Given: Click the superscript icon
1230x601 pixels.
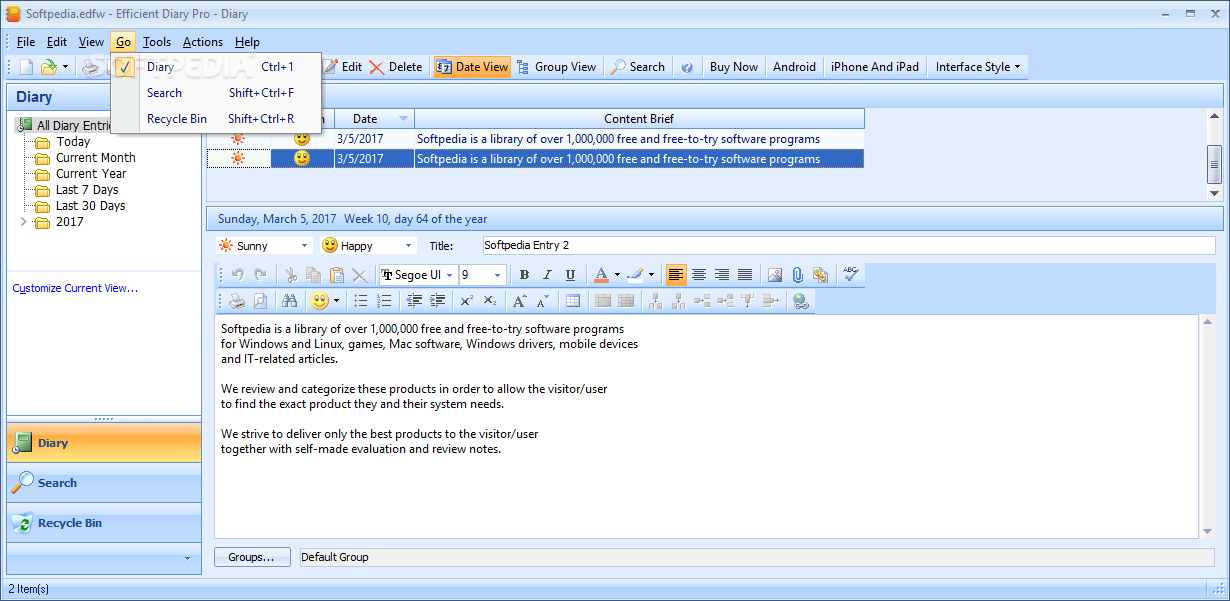Looking at the screenshot, I should [x=467, y=300].
